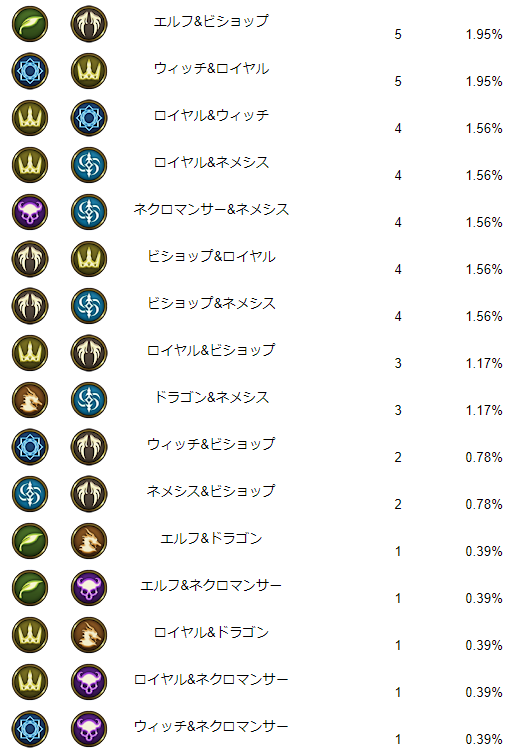The width and height of the screenshot is (514, 751).
Task: Click the Elf leaf icon in the Elf & Bishop row
Action: pyautogui.click(x=30, y=24)
